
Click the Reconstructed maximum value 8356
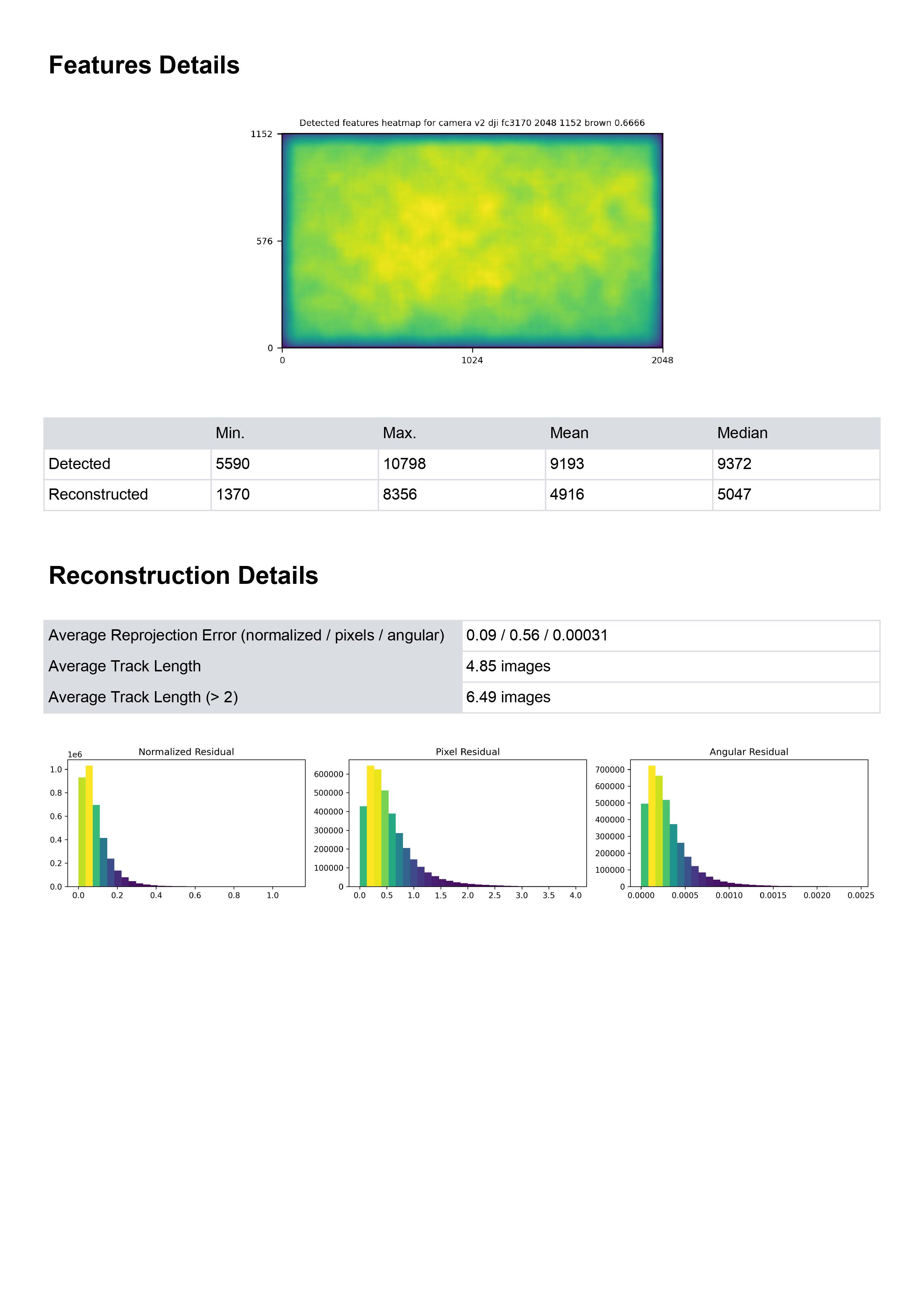click(x=400, y=494)
